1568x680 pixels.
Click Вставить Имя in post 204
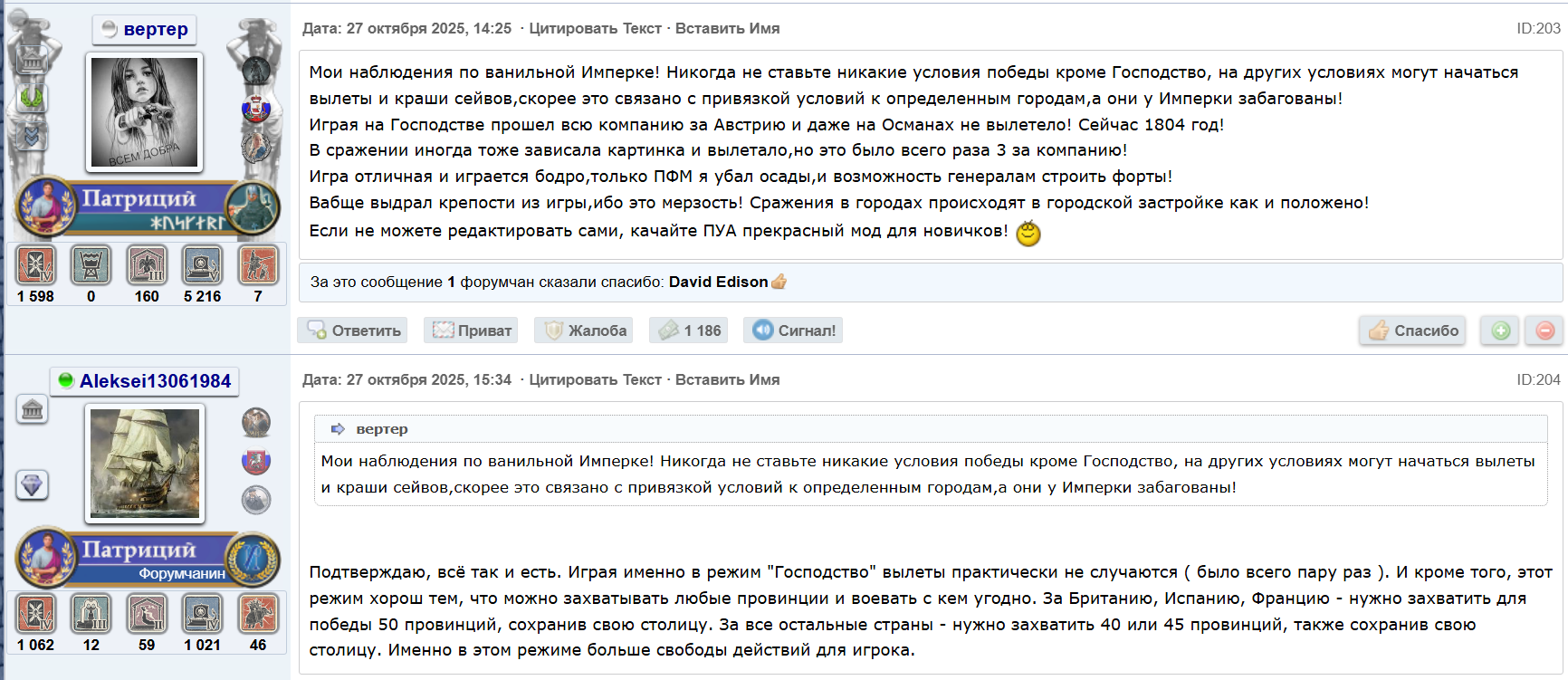pyautogui.click(x=727, y=380)
